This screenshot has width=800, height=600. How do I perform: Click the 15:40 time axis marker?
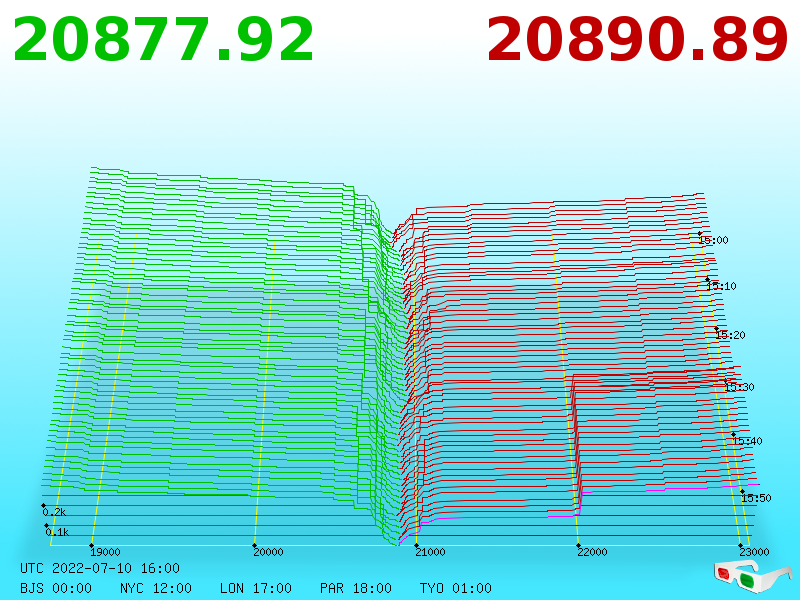747,441
